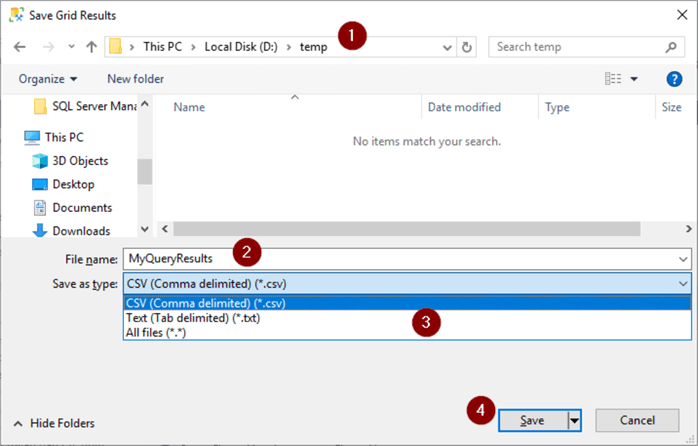The width and height of the screenshot is (698, 446).
Task: Click the Up one level arrow
Action: pos(91,47)
